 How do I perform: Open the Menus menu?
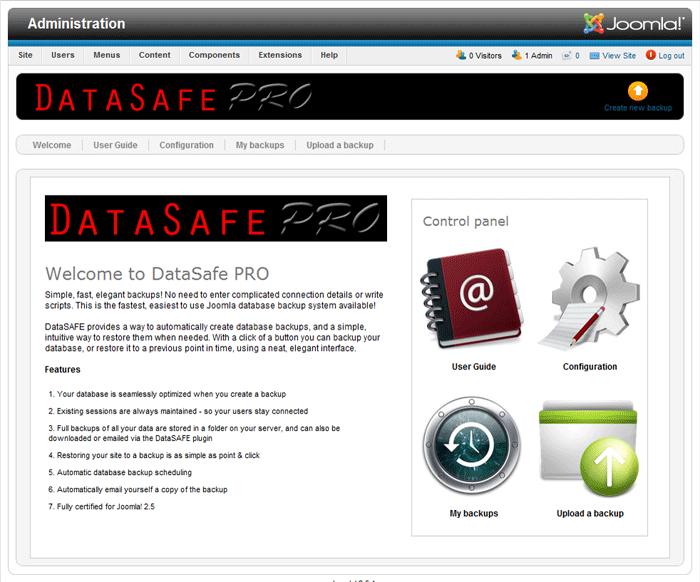pyautogui.click(x=107, y=55)
